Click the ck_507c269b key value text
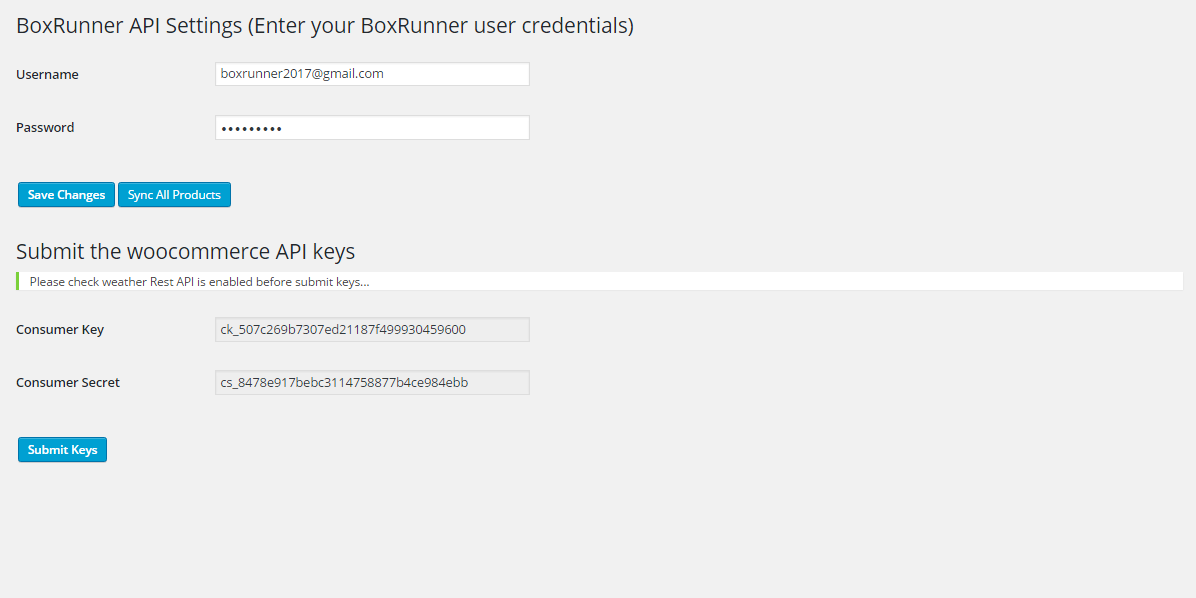 tap(343, 330)
